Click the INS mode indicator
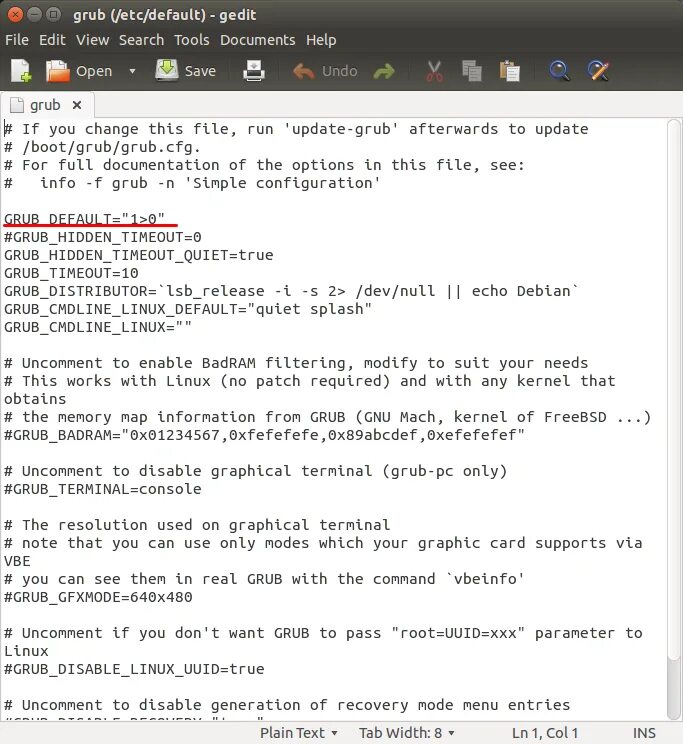Viewport: 683px width, 744px height. pos(644,733)
